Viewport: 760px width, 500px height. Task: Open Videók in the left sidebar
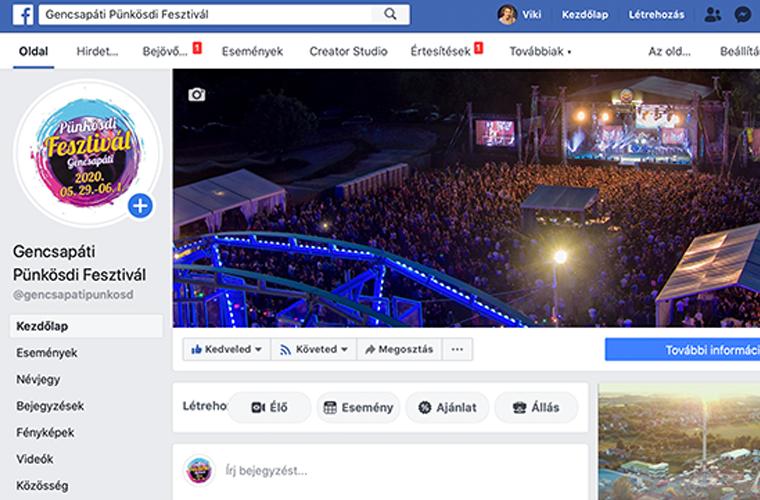coord(34,459)
